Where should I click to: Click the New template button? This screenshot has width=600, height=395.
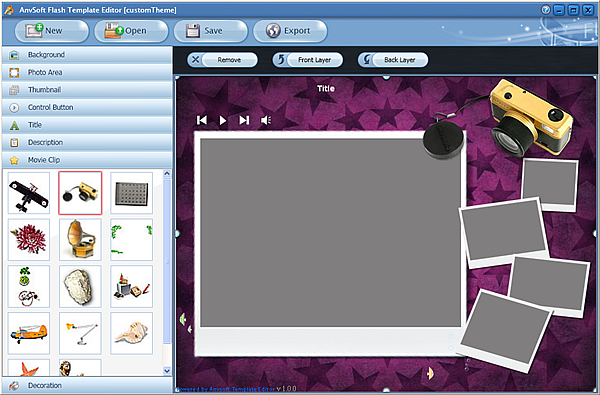tap(52, 31)
